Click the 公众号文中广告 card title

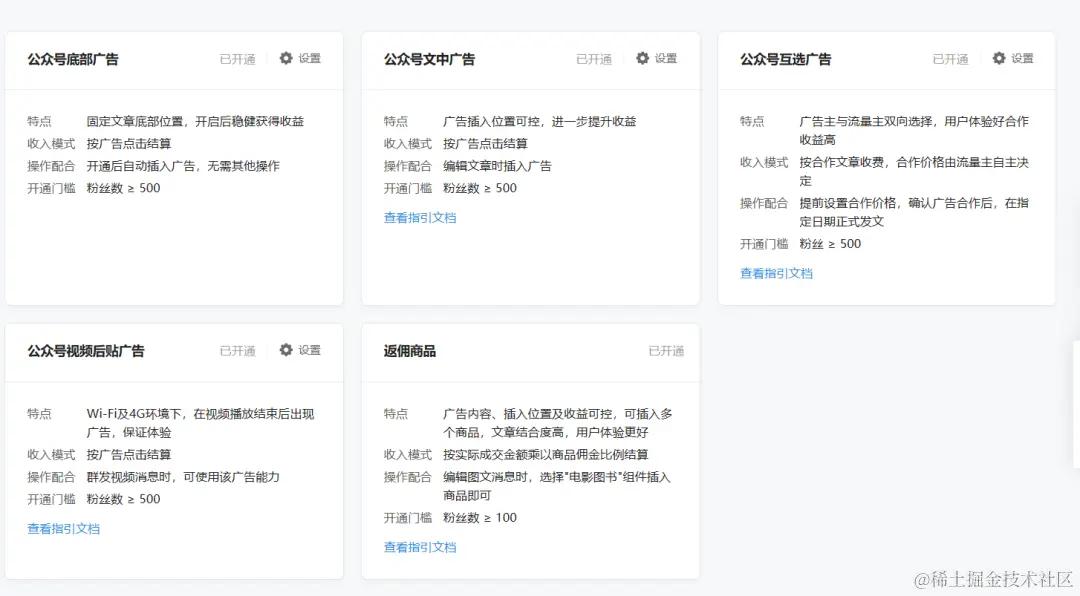429,59
